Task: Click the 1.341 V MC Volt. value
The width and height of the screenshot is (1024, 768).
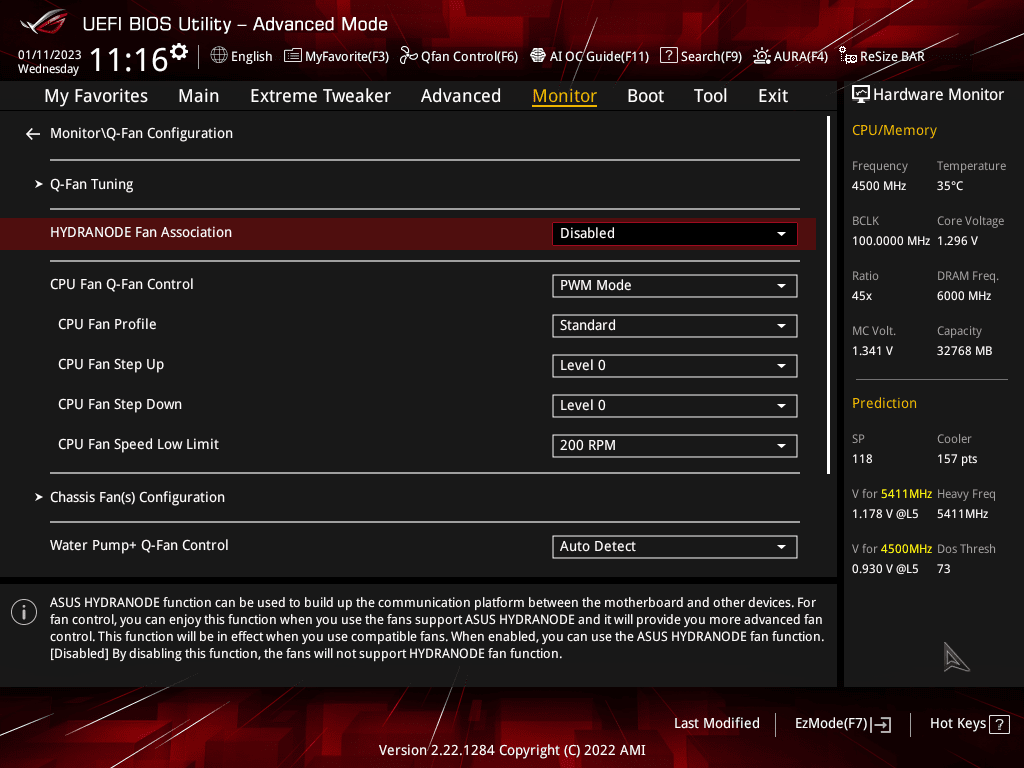Action: coord(872,351)
